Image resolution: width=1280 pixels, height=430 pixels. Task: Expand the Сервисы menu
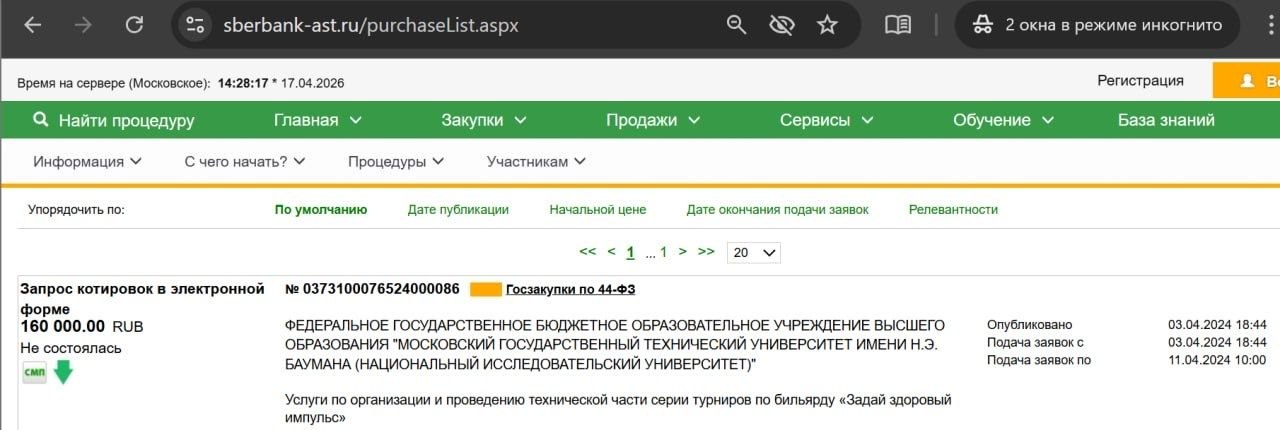(x=827, y=121)
